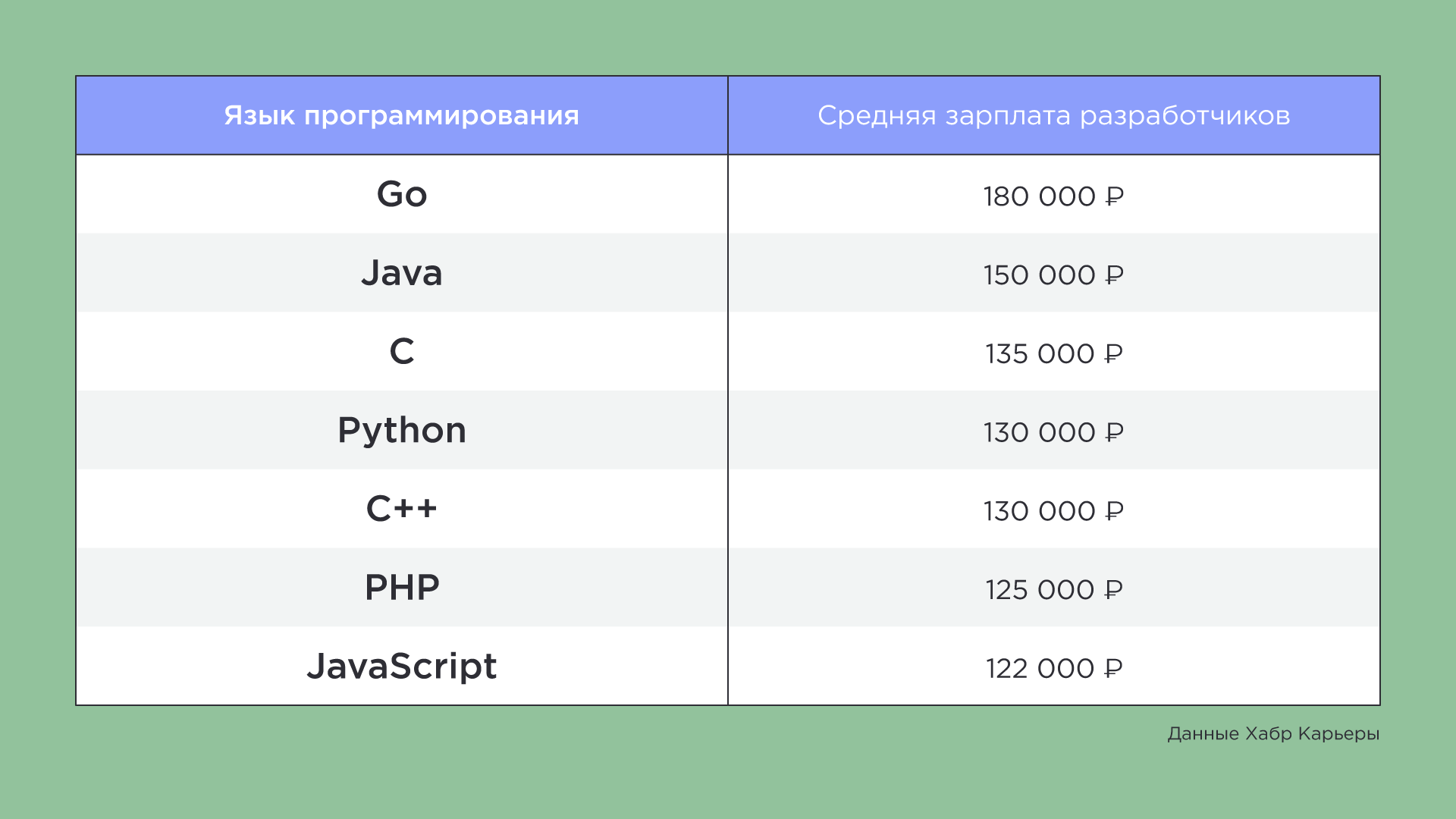The width and height of the screenshot is (1456, 819).
Task: Click Python's 130 000 ₽ salary value
Action: tap(1053, 433)
